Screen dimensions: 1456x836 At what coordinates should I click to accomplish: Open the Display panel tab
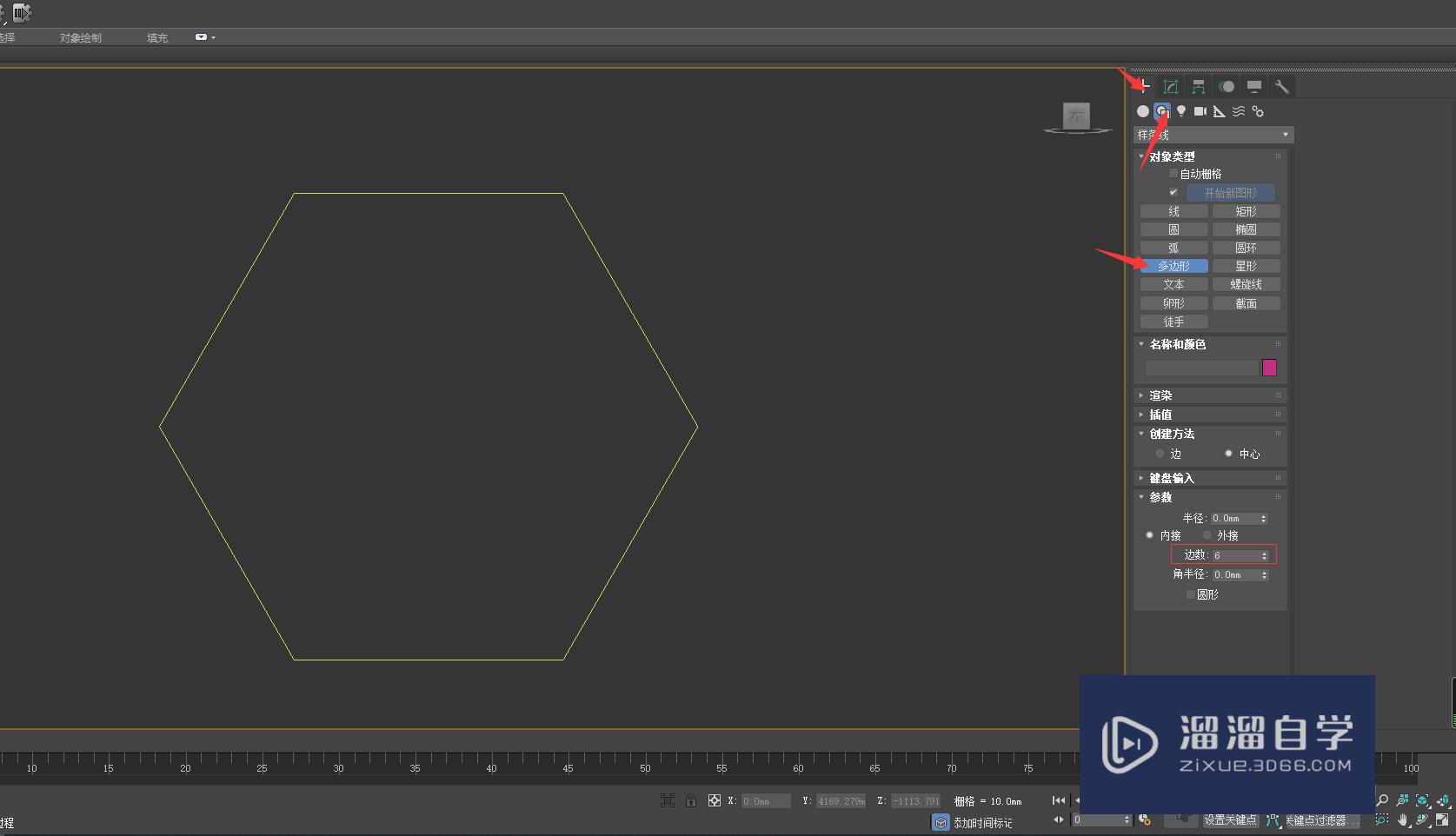point(1253,86)
